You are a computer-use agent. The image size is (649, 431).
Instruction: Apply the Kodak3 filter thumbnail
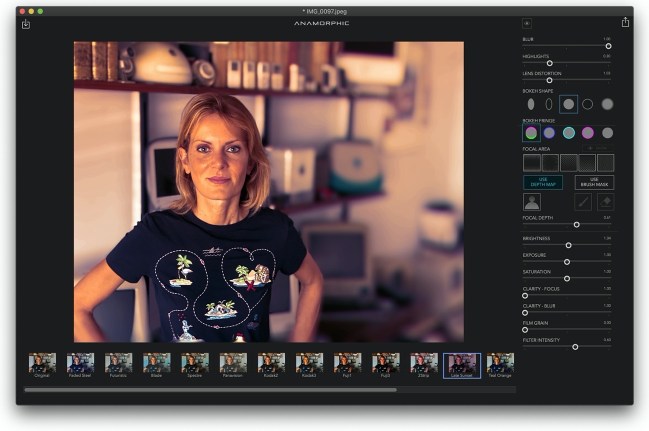tap(309, 365)
